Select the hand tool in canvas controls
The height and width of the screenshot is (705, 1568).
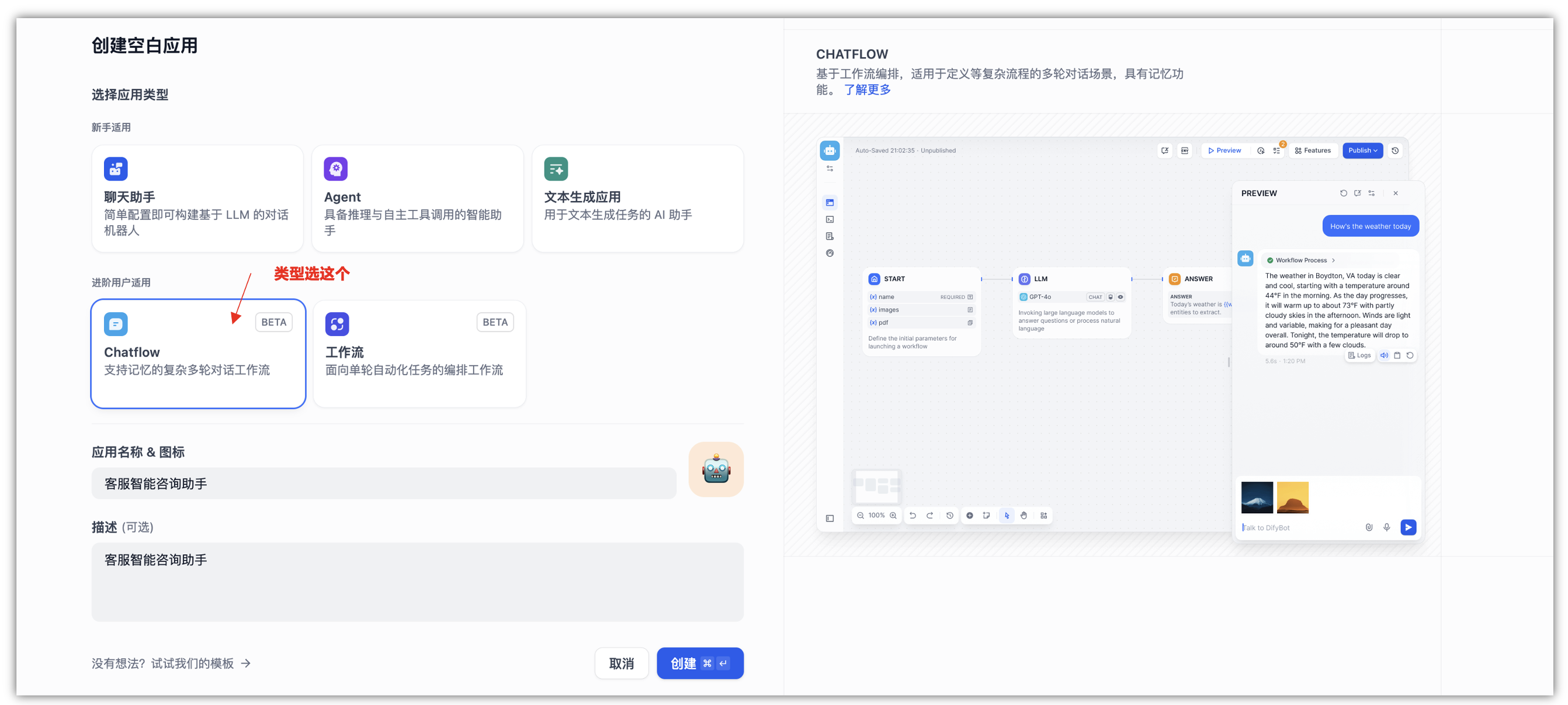1024,515
